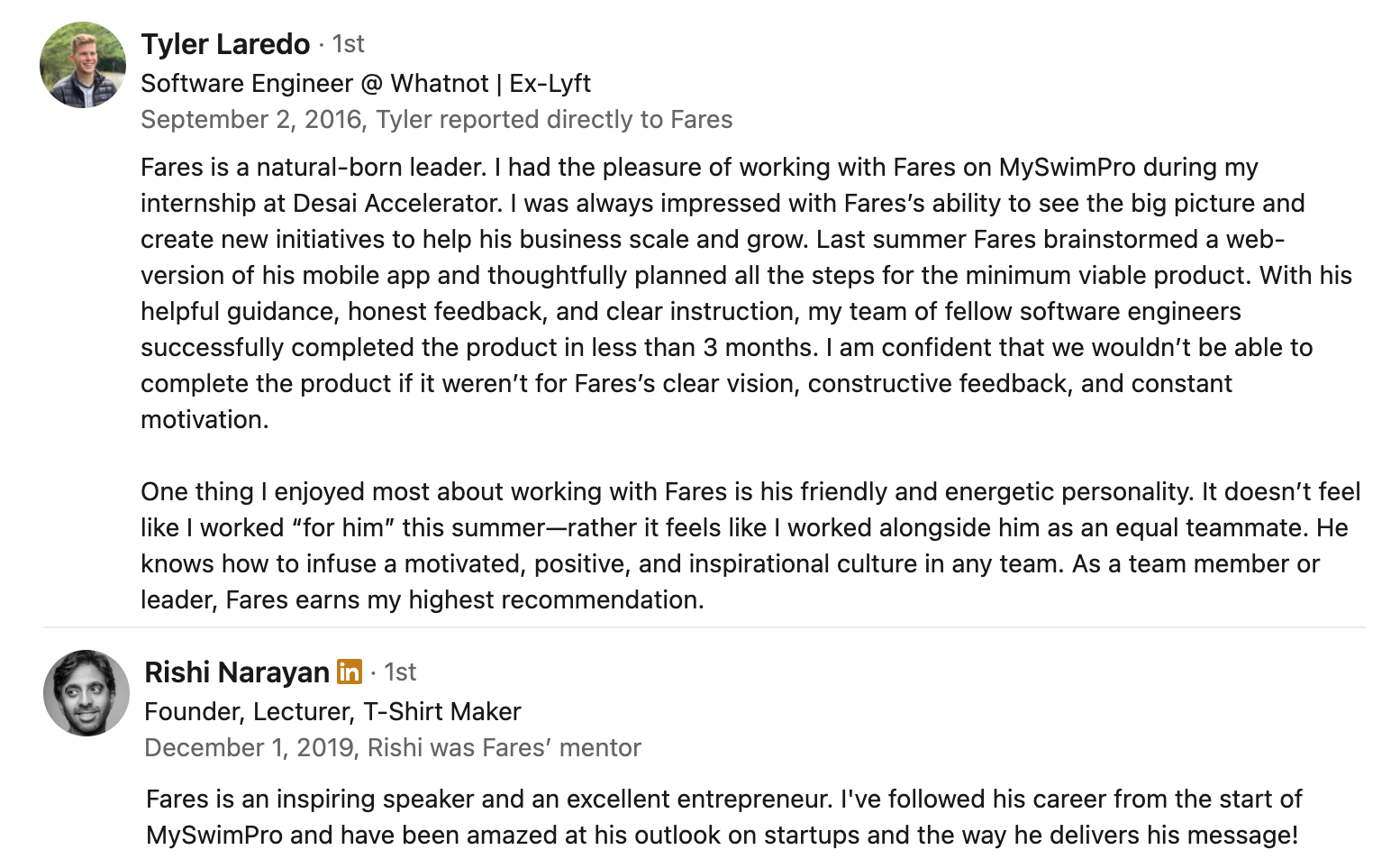Open Rishi Narayan's profile via name

[x=237, y=672]
